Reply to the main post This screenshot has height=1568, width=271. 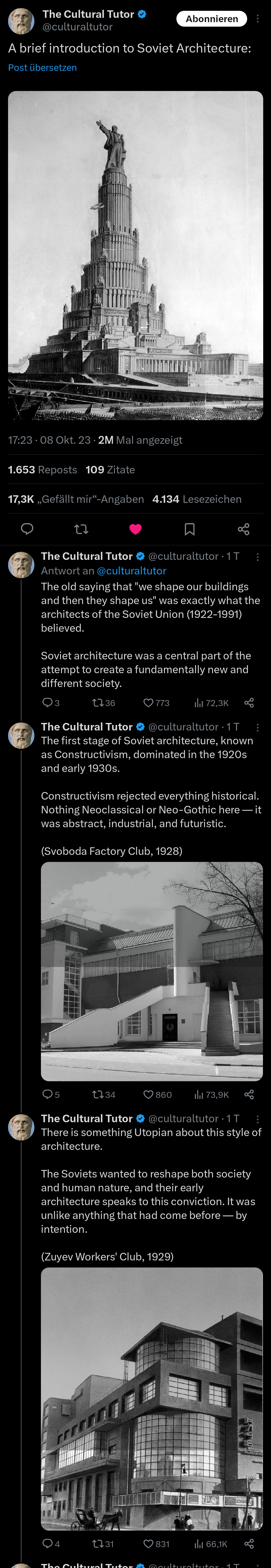pos(27,528)
